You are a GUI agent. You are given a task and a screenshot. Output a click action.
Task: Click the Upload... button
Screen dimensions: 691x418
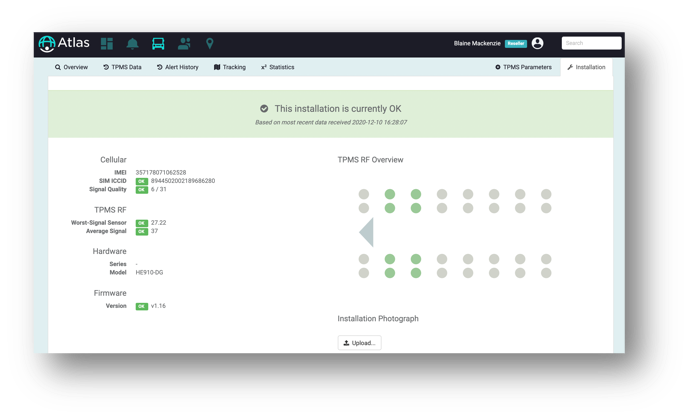tap(360, 343)
